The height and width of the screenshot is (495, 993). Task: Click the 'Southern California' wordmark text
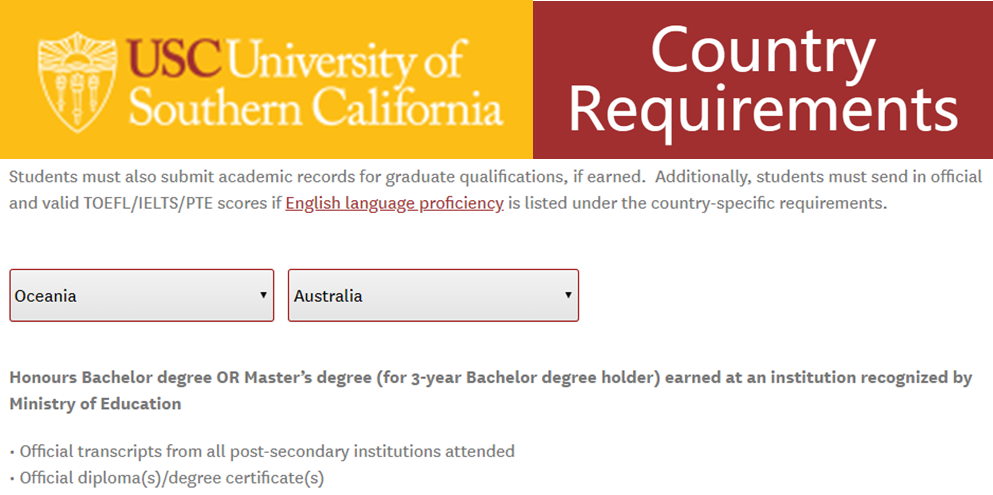pos(315,107)
